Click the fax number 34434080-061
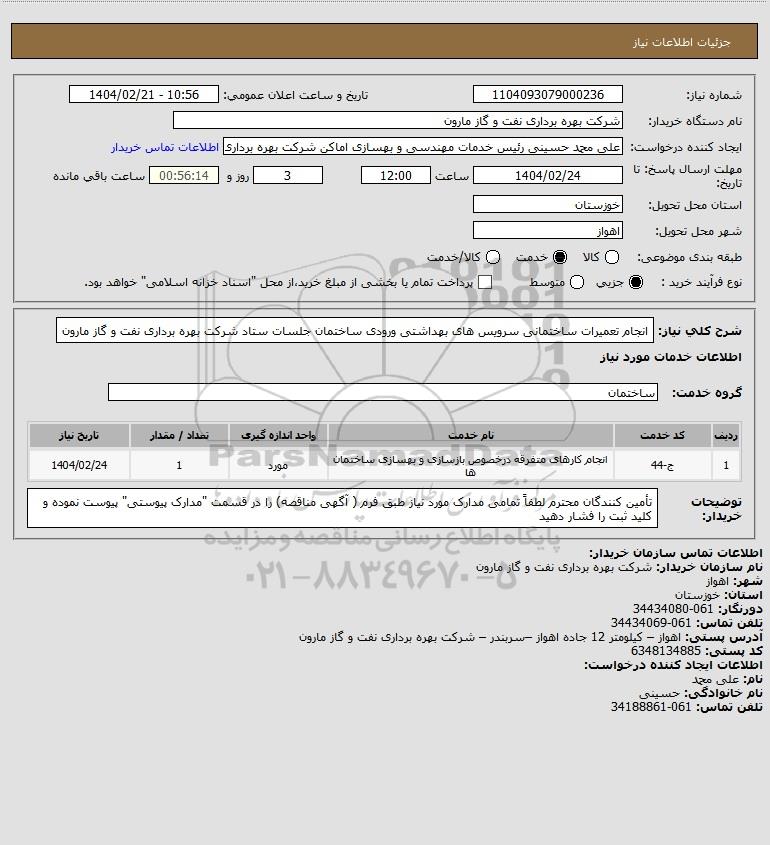770x845 pixels. (x=672, y=609)
